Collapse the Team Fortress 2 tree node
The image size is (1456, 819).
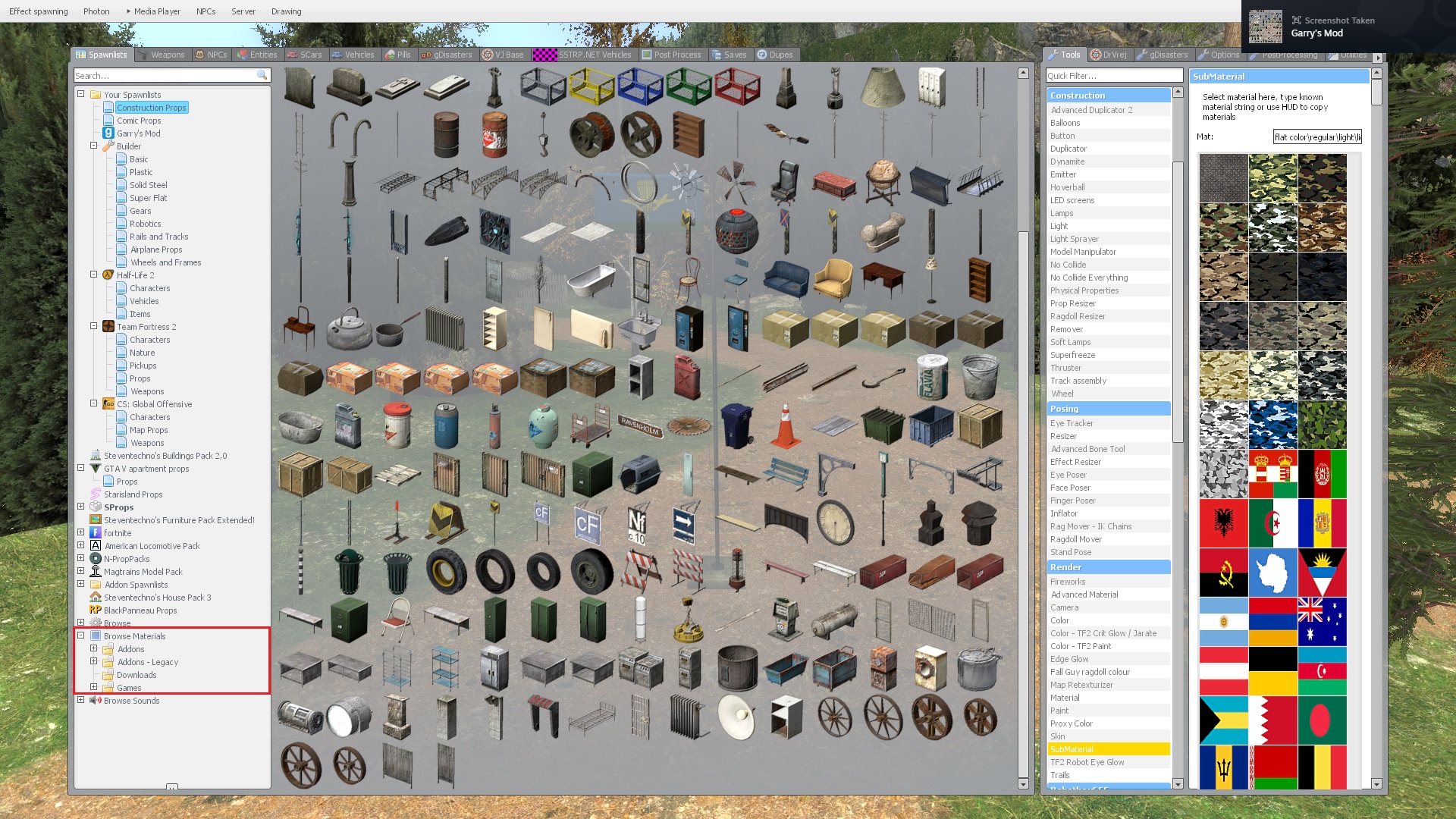click(94, 326)
